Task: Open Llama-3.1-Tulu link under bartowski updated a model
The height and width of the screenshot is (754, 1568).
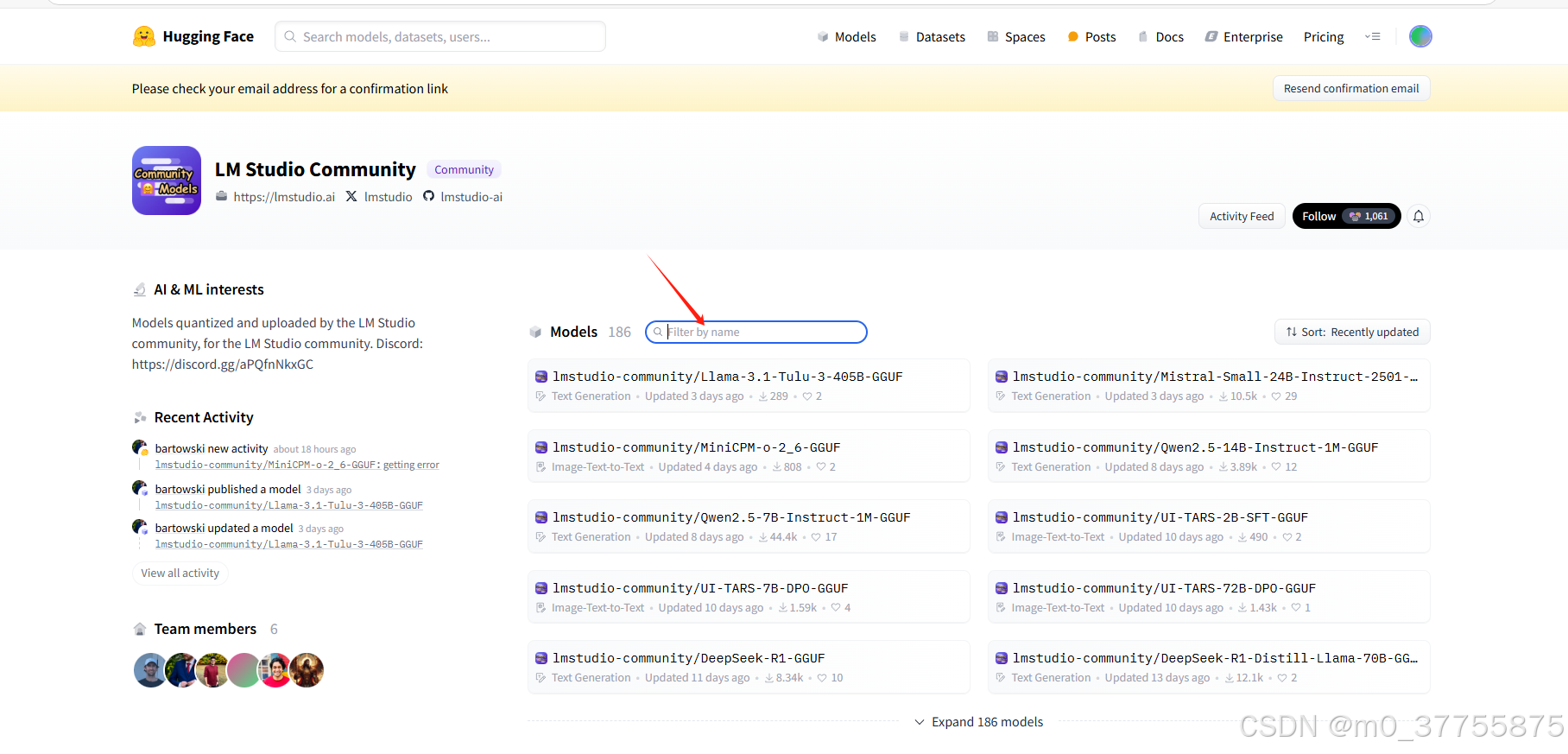Action: click(x=289, y=544)
